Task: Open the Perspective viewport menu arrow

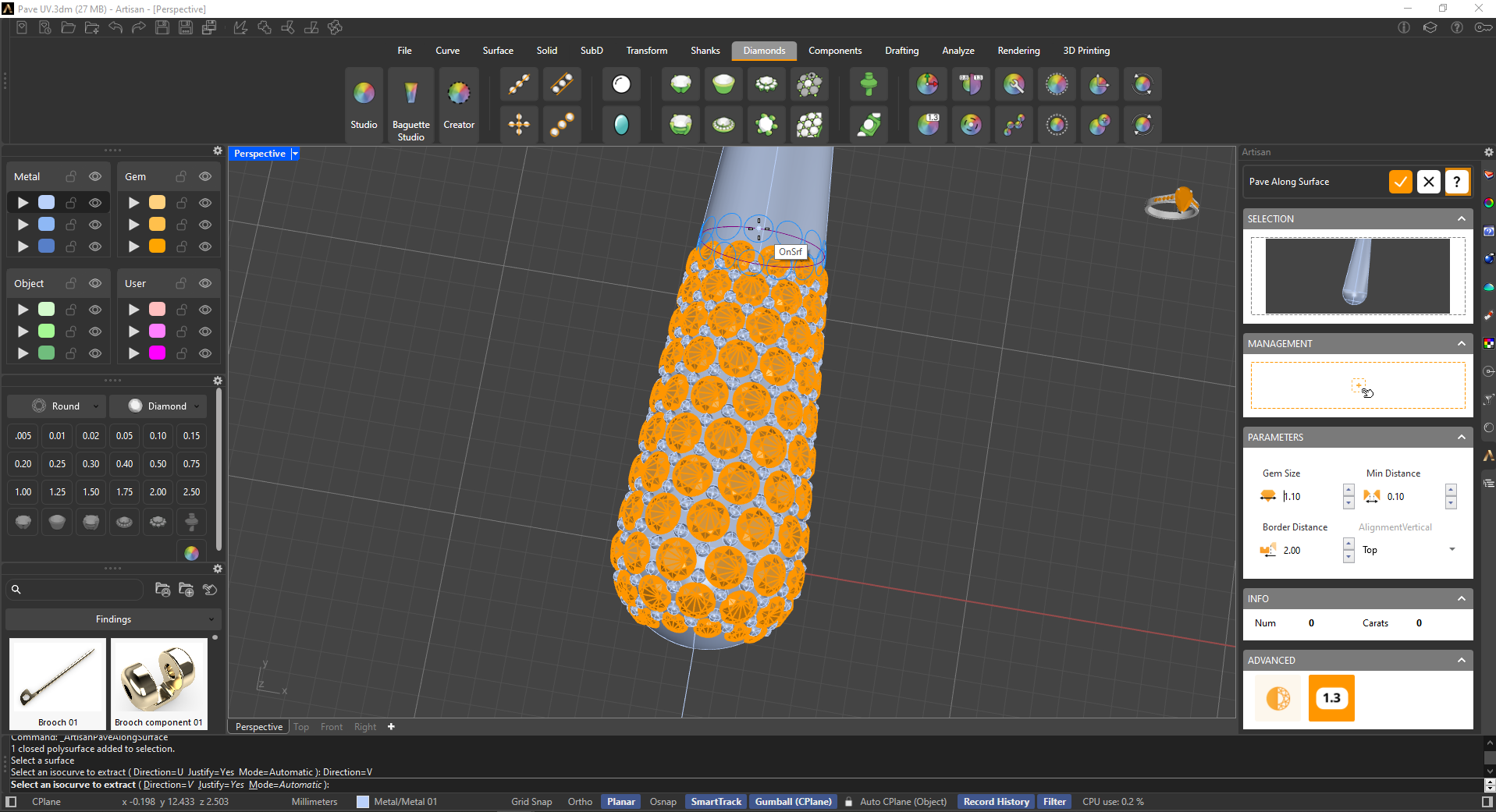Action: point(295,154)
